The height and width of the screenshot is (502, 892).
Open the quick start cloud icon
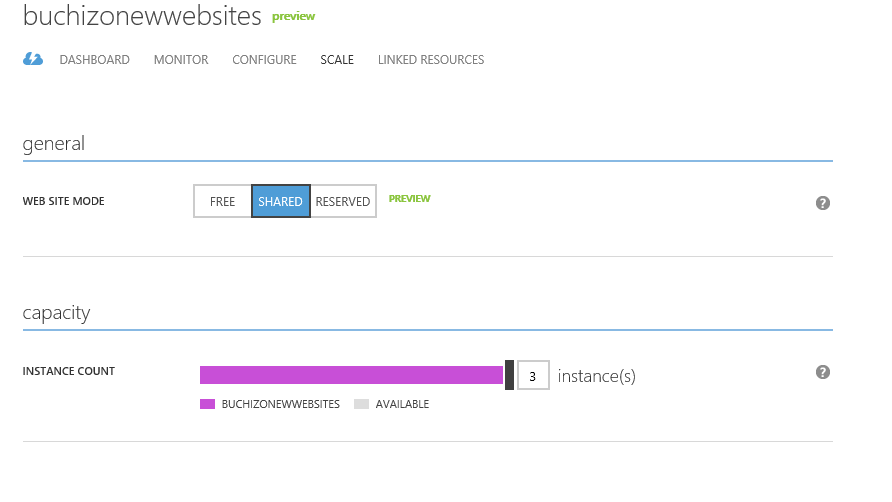(x=33, y=60)
